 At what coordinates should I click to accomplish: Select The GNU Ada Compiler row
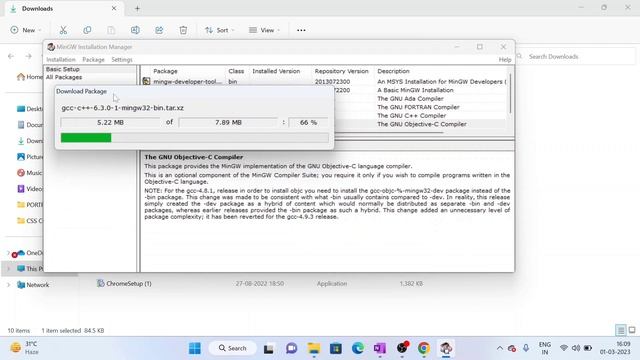[x=410, y=99]
